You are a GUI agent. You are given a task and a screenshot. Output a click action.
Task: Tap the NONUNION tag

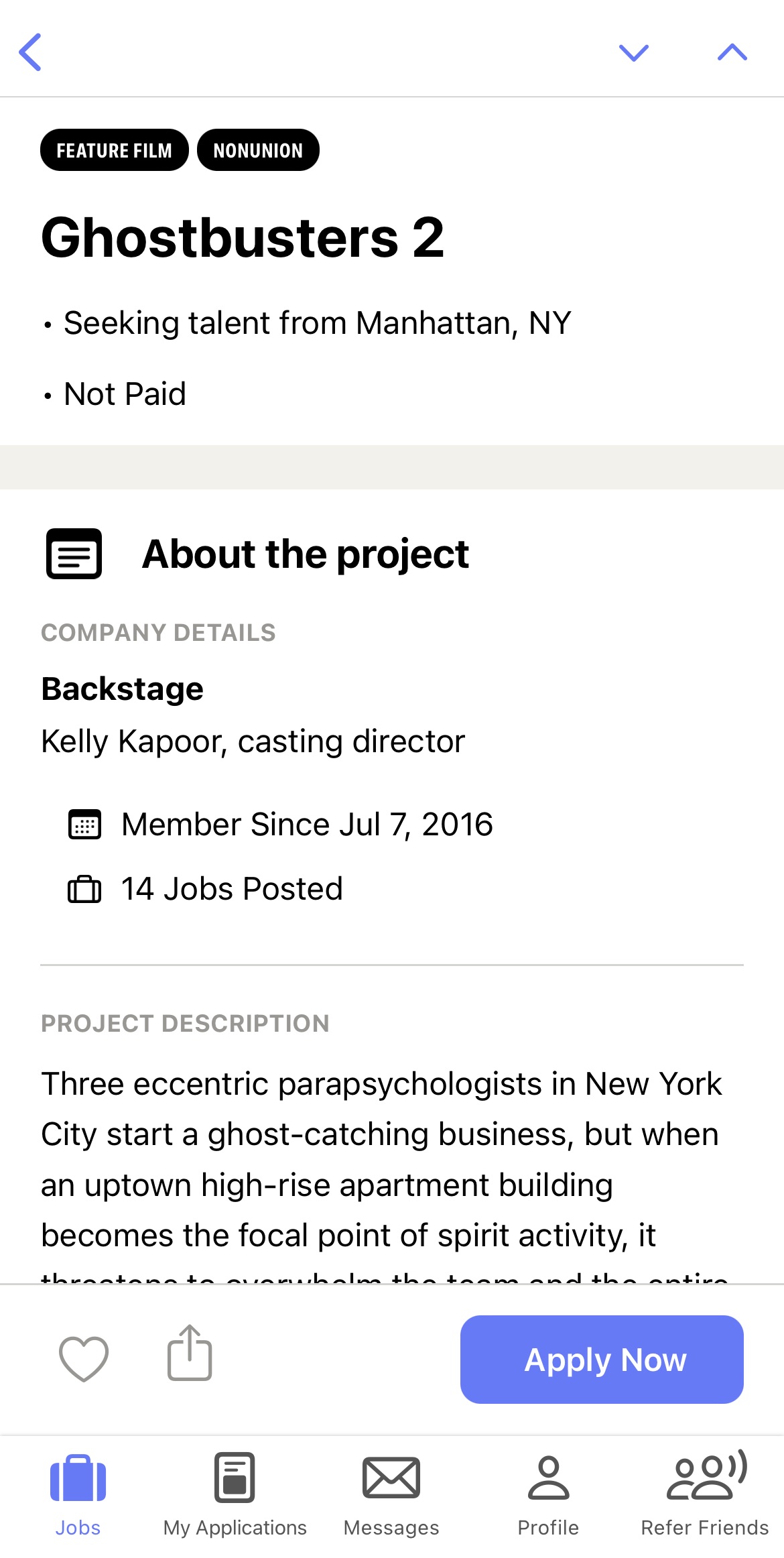click(x=258, y=150)
